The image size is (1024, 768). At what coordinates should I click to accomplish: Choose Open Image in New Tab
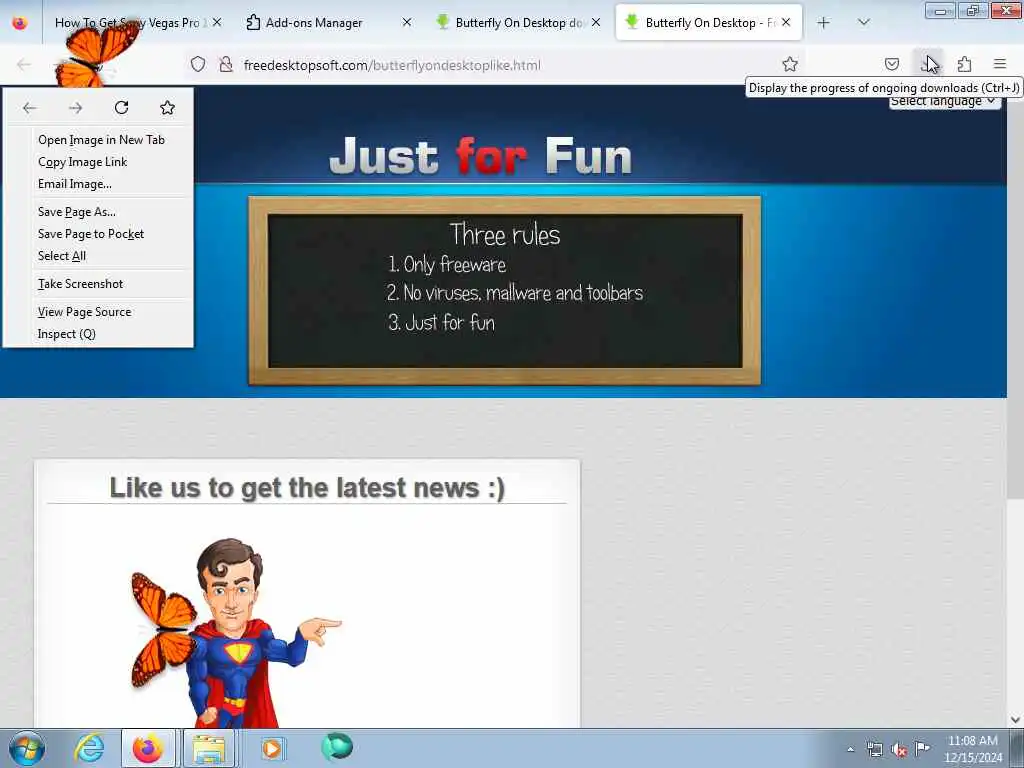pyautogui.click(x=101, y=140)
